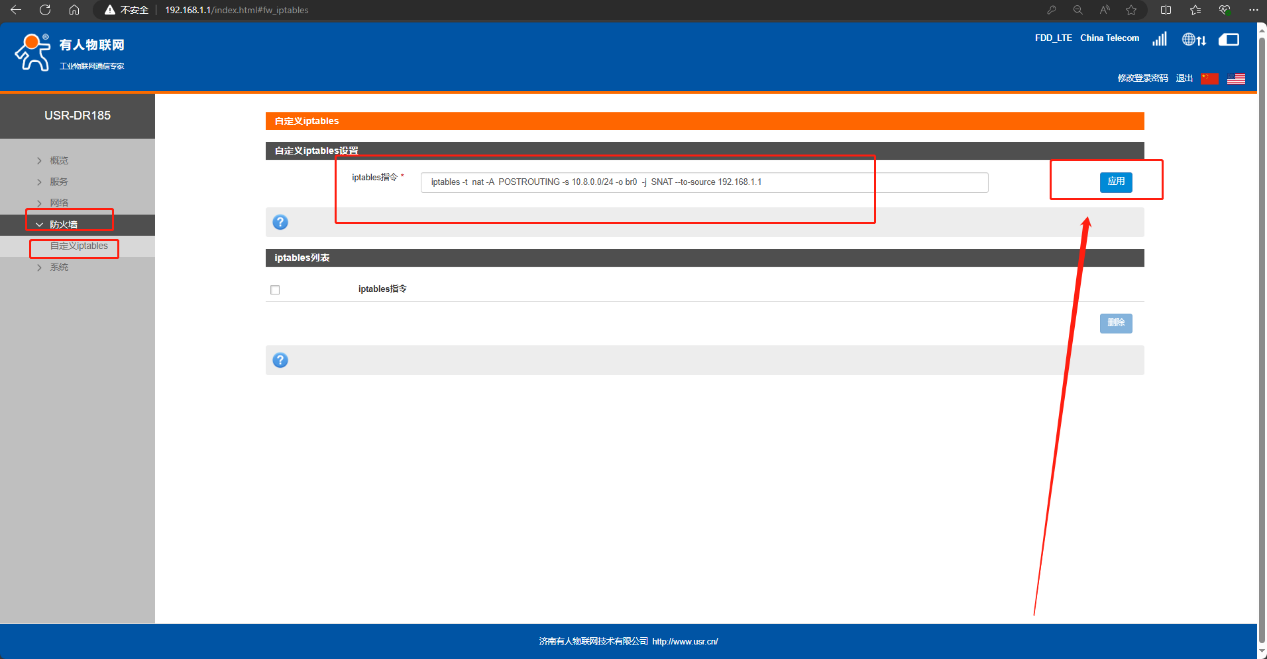Open help icon under iptables settings

(280, 222)
